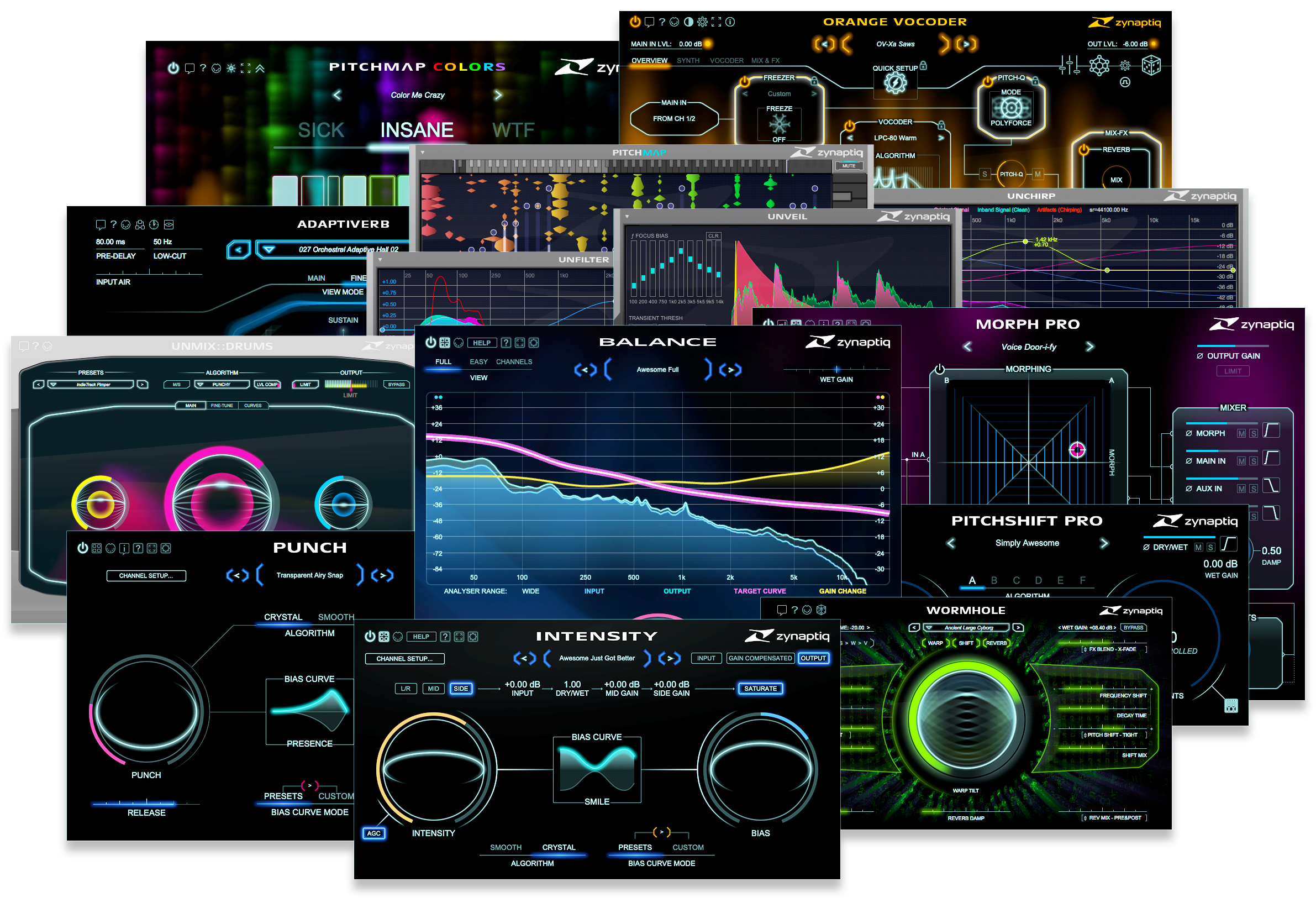Click the grid icon next to Balance power button
The width and height of the screenshot is (1316, 908).
click(444, 343)
